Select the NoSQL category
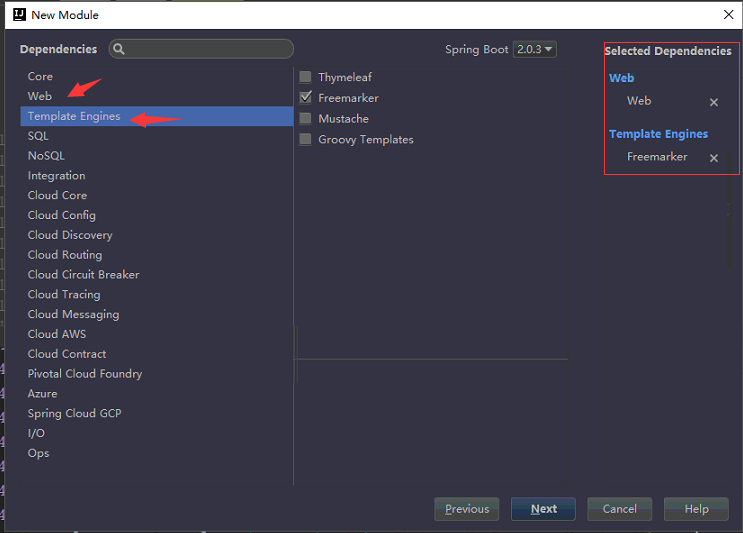 click(x=157, y=156)
